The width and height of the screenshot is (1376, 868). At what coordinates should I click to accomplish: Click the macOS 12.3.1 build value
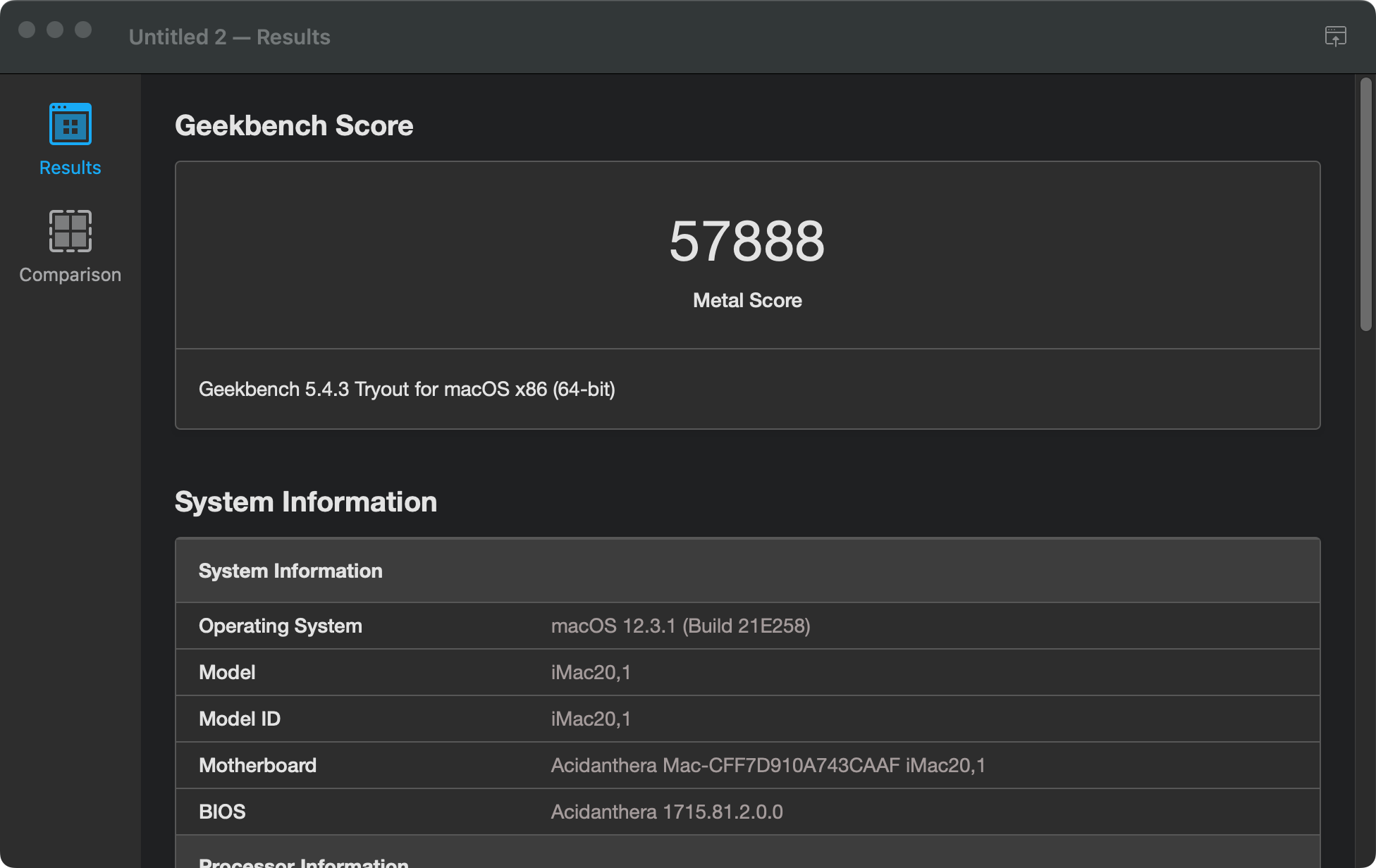[680, 626]
